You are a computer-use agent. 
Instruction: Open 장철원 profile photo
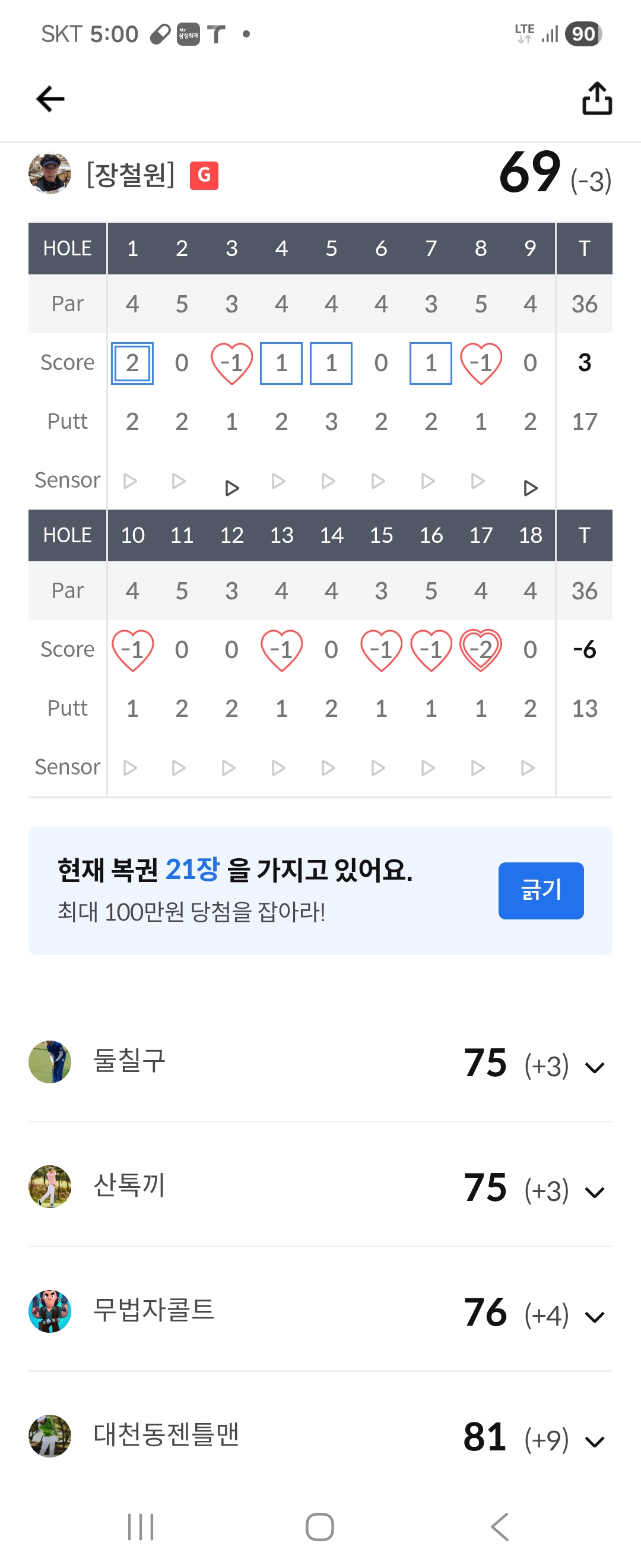point(50,174)
